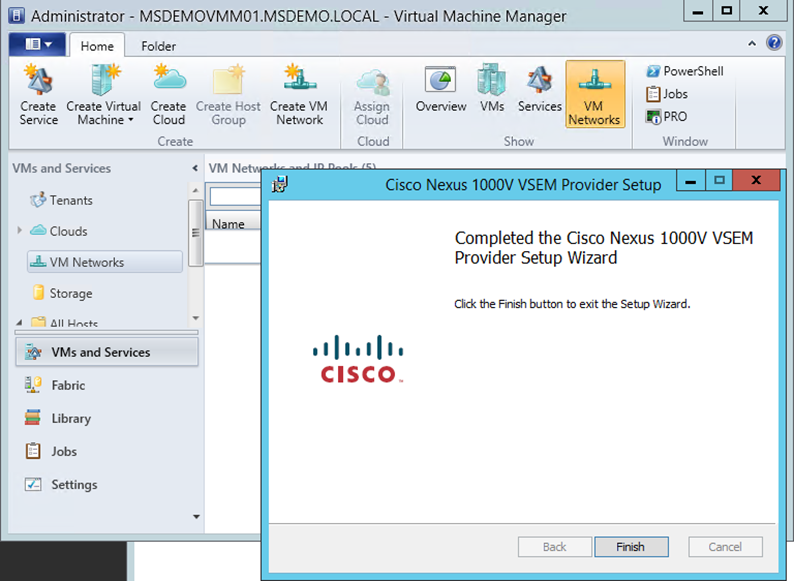Open the Library workspace
The image size is (794, 581).
(58, 418)
